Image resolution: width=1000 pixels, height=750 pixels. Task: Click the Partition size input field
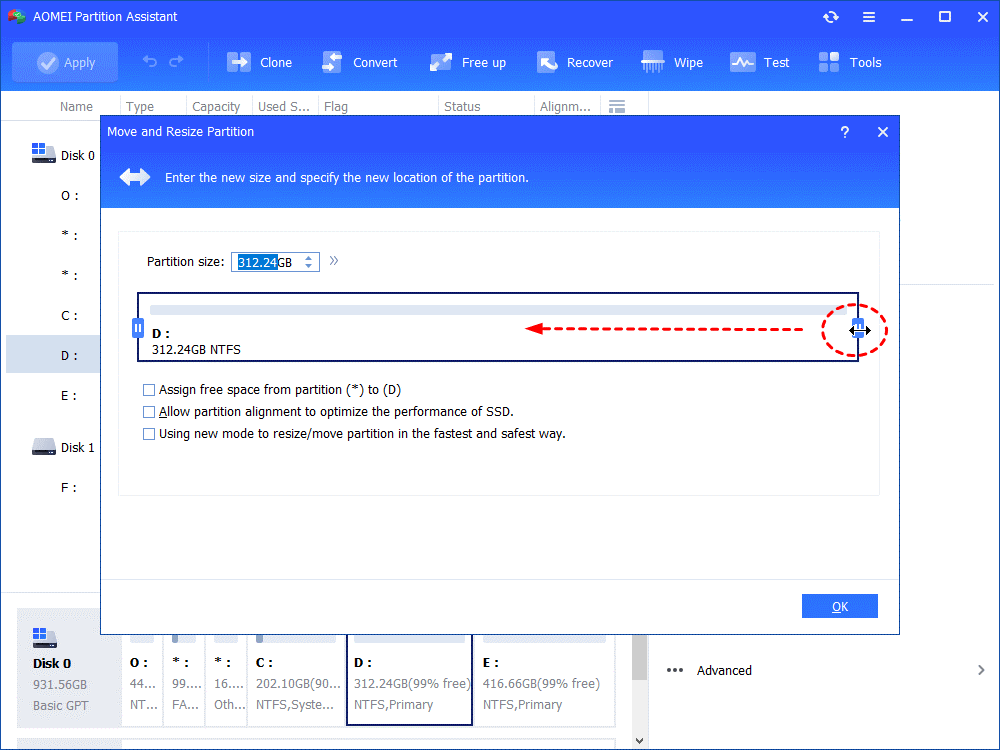coord(266,262)
